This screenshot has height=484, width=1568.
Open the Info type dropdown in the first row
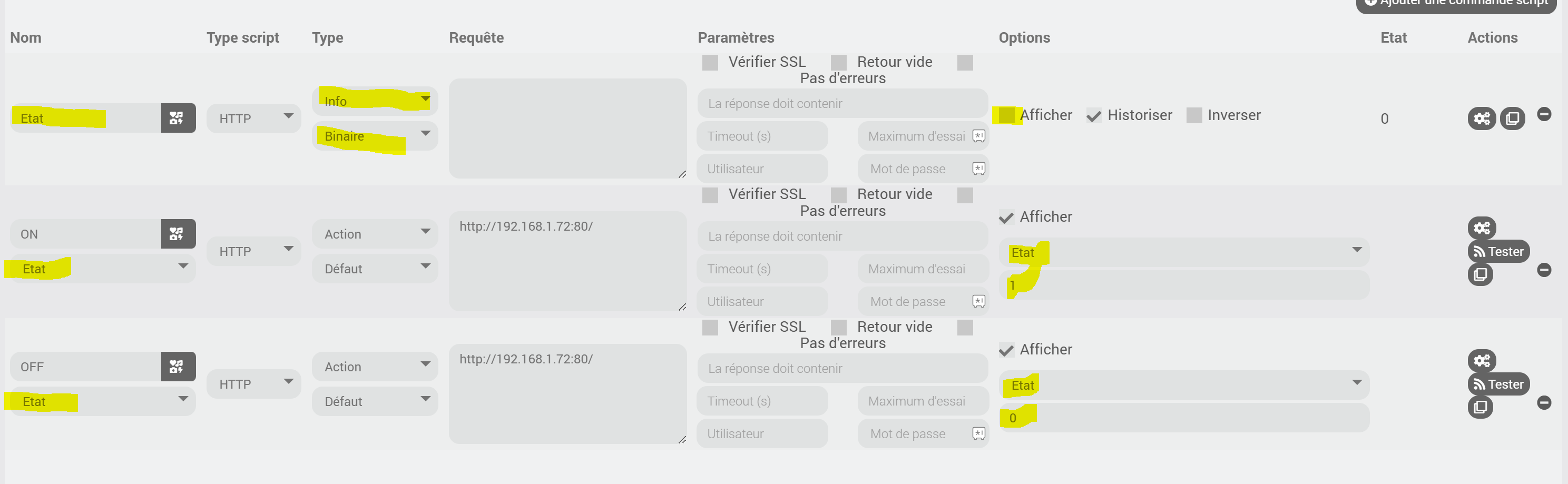point(375,101)
